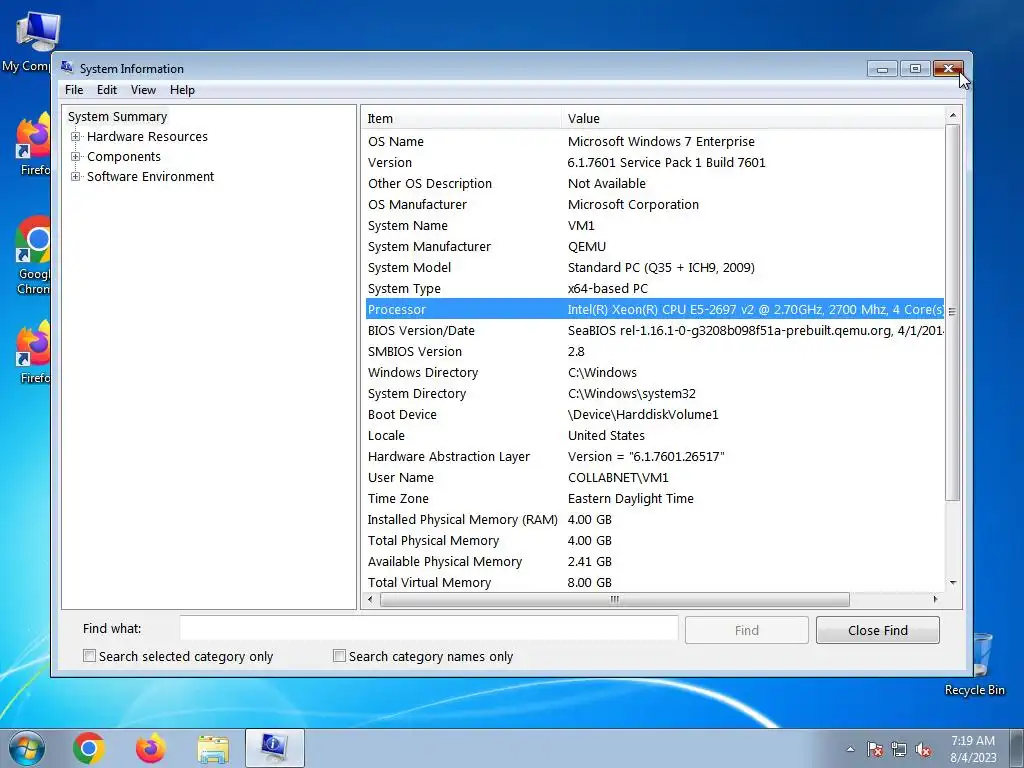Viewport: 1024px width, 768px height.
Task: Select the Windows Directory row
Action: 654,372
